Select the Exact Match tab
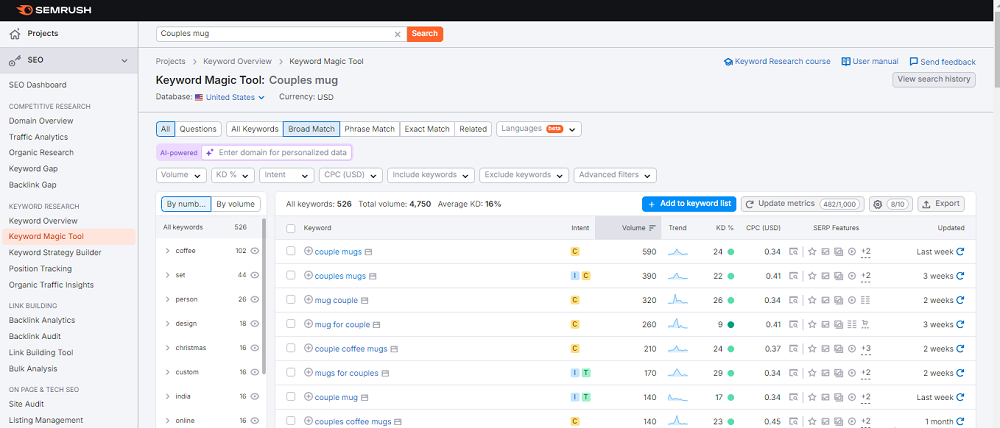Image resolution: width=1000 pixels, height=428 pixels. (x=427, y=129)
